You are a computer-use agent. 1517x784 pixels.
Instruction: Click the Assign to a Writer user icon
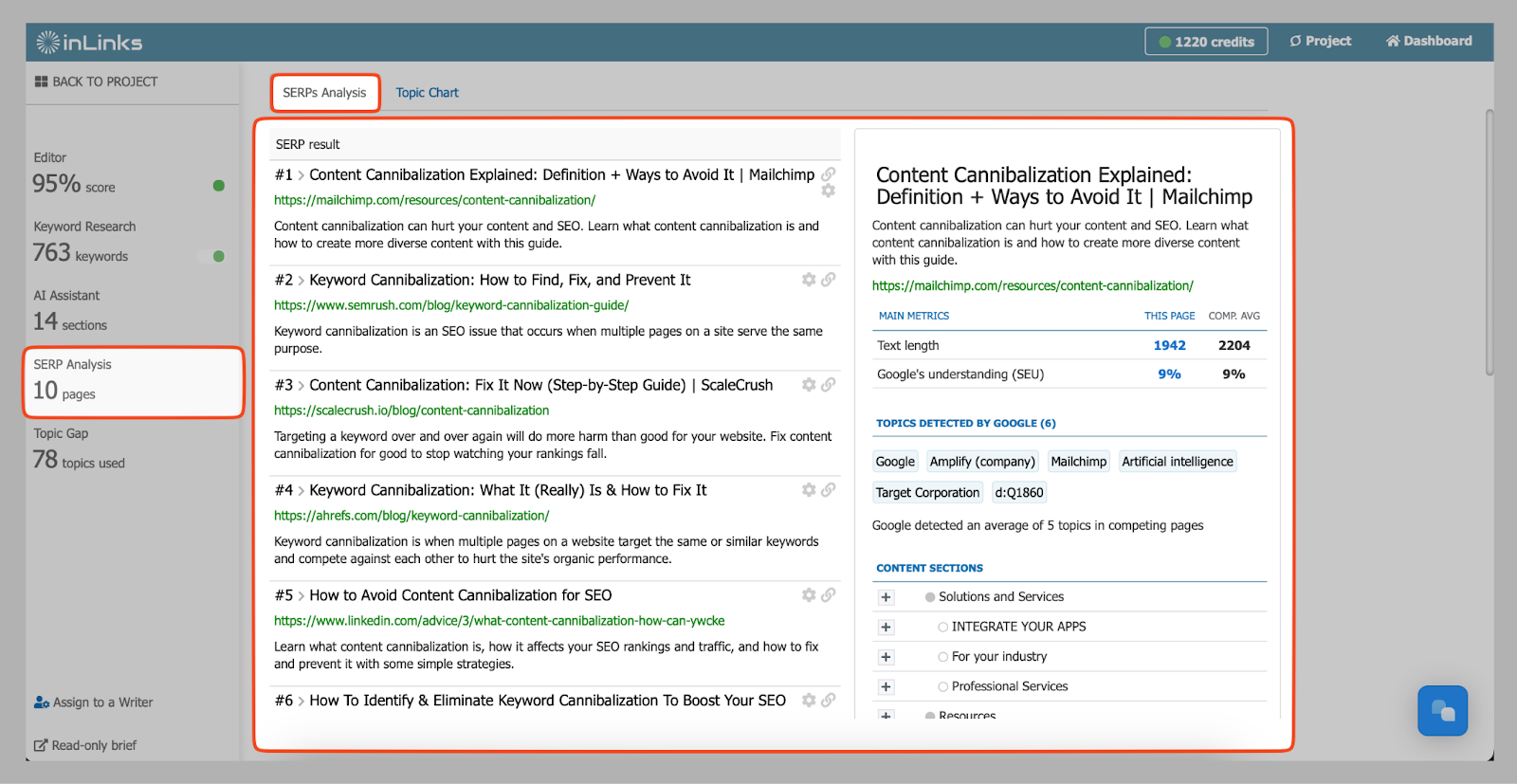point(41,702)
